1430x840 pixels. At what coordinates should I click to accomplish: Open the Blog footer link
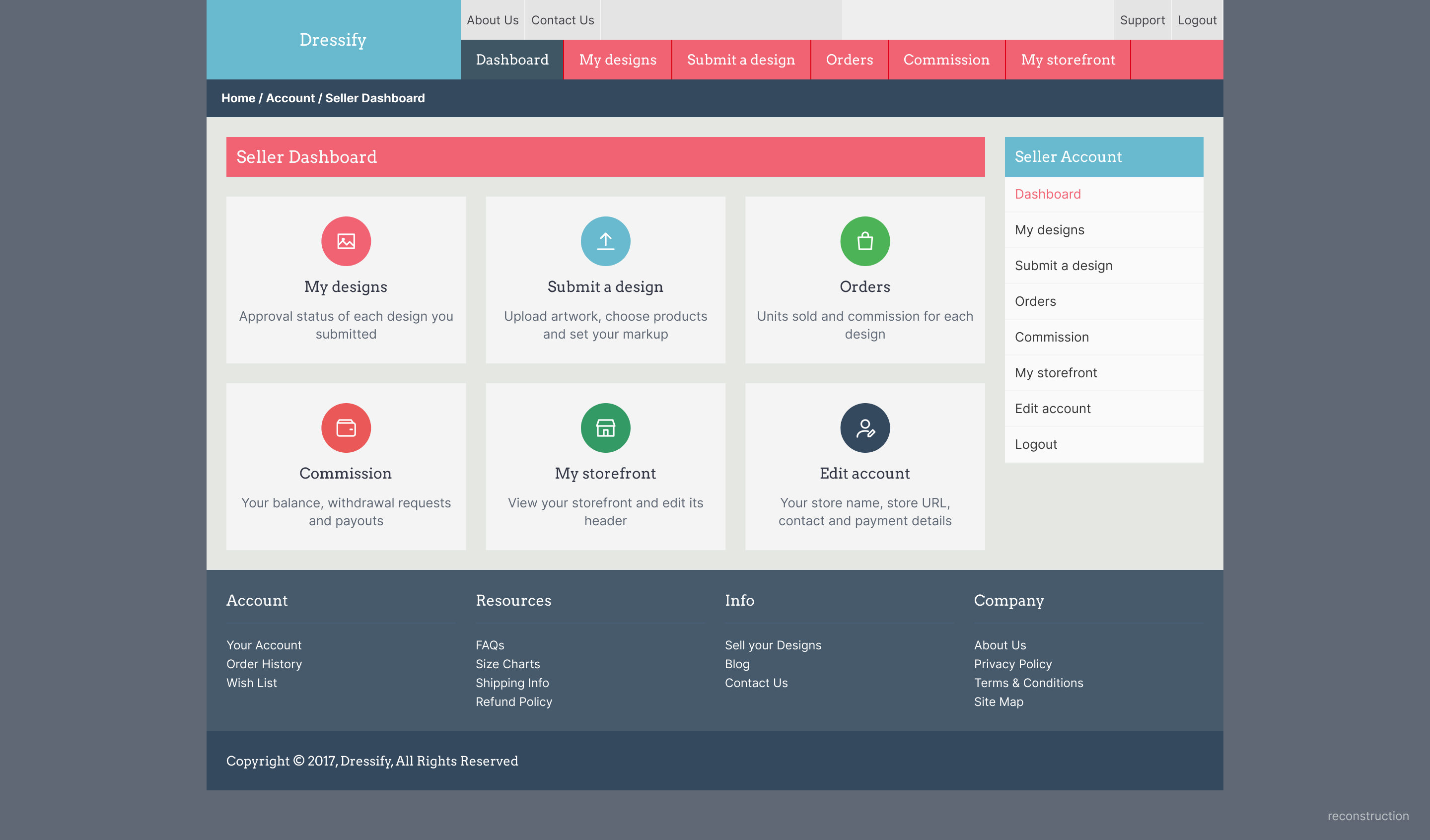tap(737, 664)
